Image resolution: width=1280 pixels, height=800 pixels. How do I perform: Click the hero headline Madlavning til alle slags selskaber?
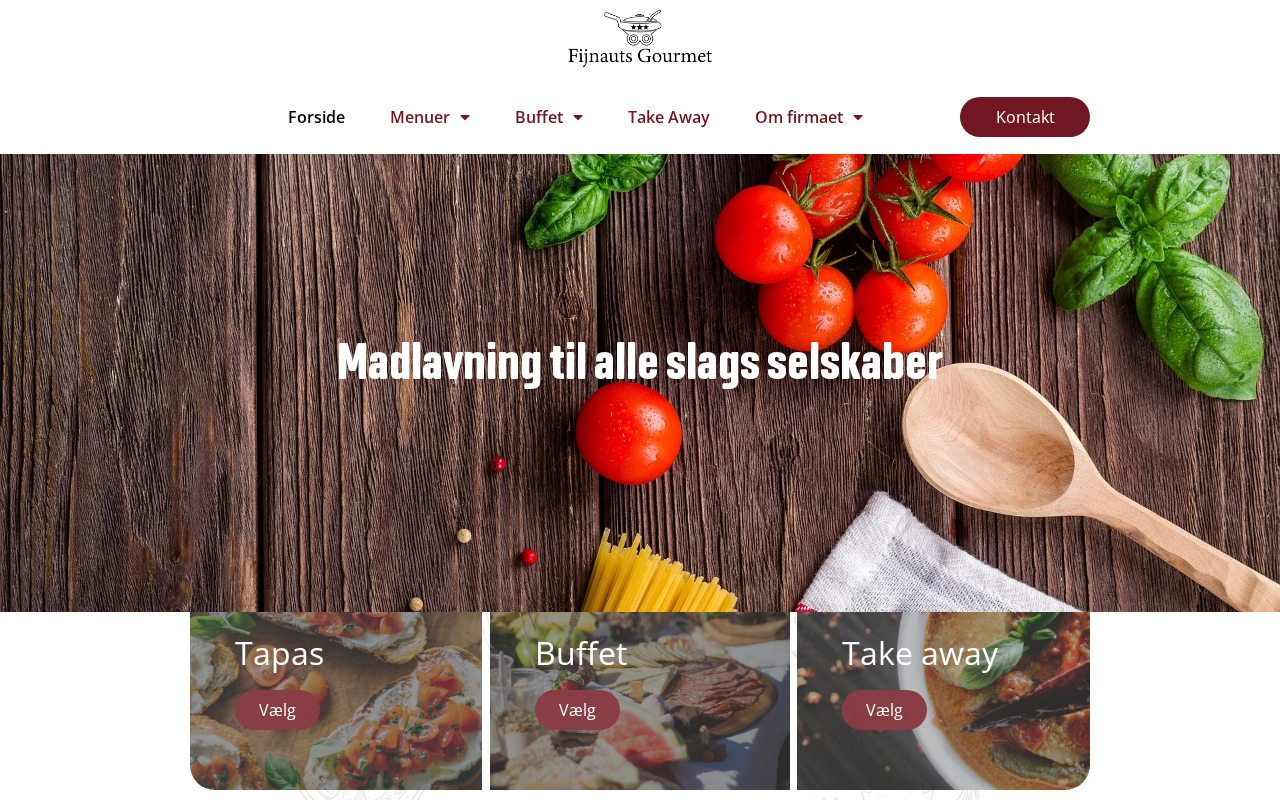pos(640,363)
